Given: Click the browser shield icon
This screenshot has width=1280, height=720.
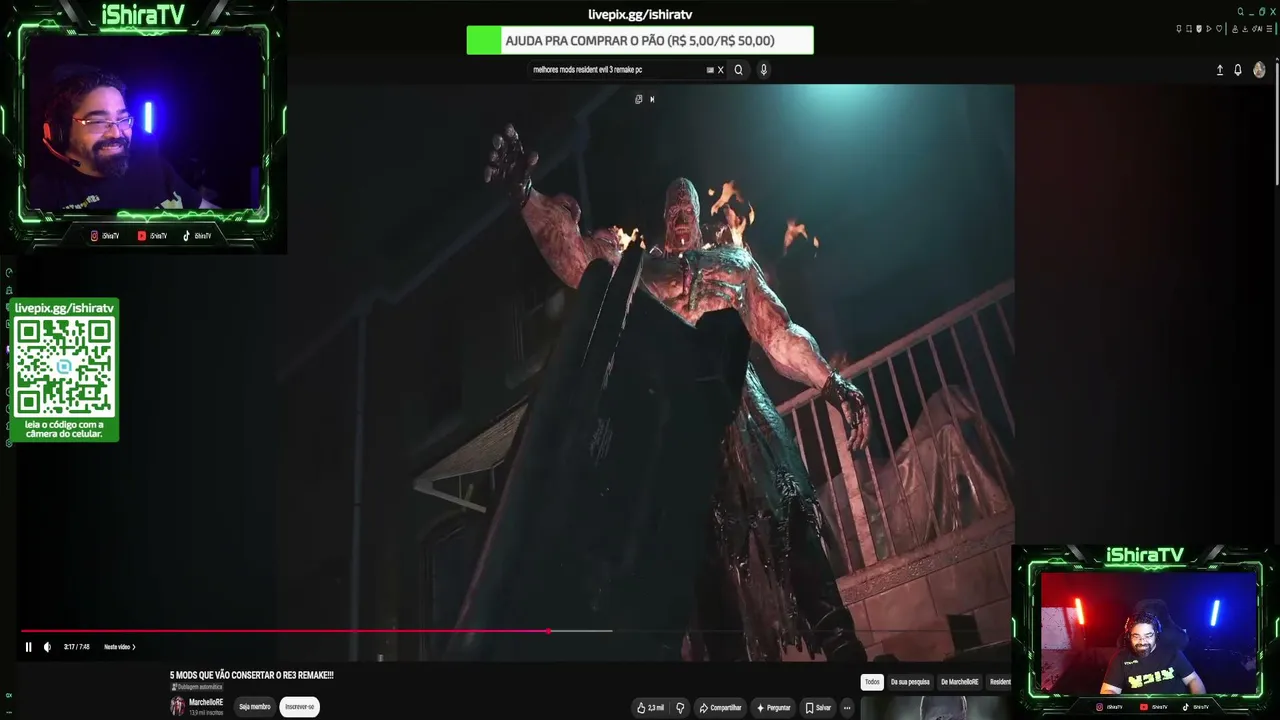Looking at the screenshot, I should (1199, 29).
